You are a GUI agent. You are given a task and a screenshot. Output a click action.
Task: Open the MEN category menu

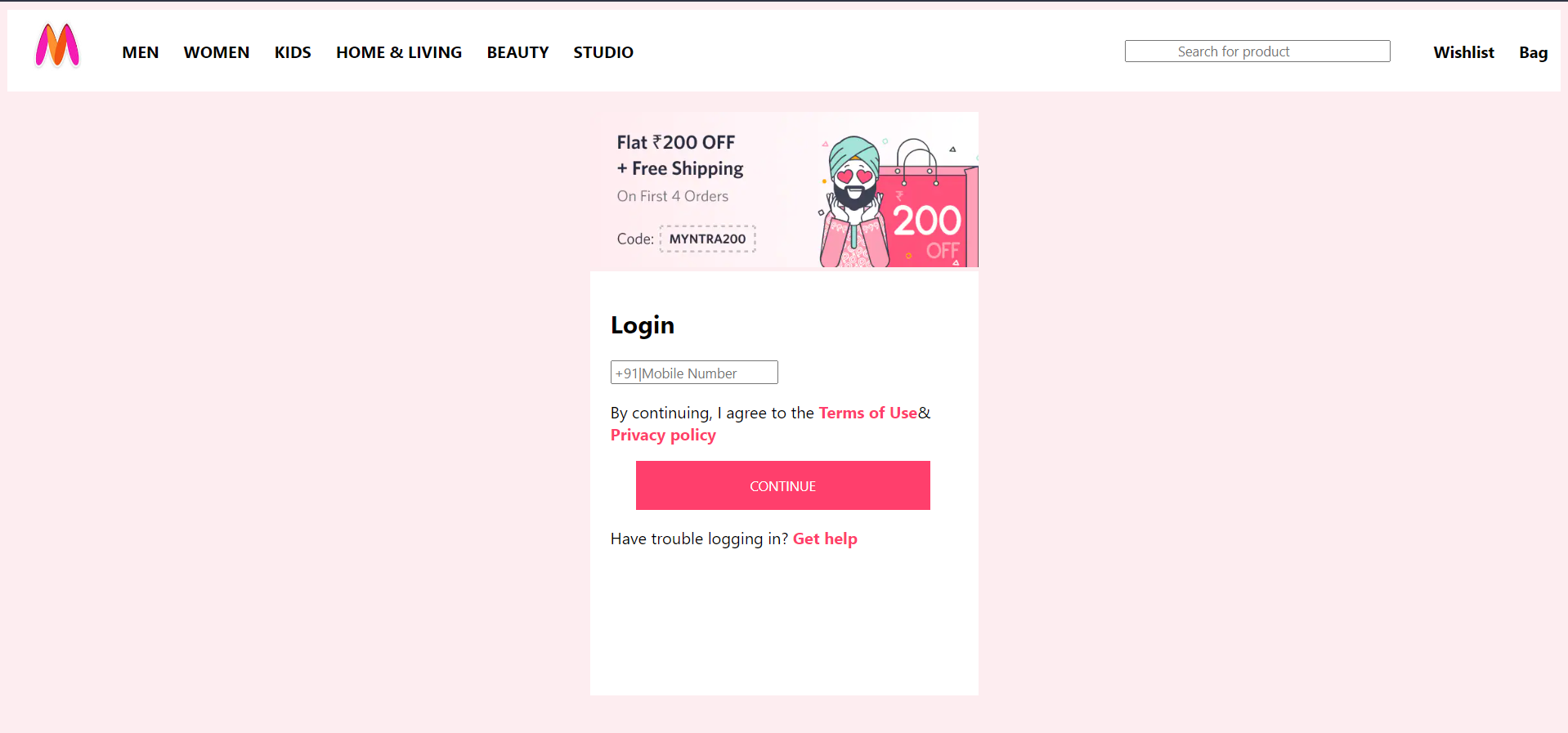pos(140,51)
